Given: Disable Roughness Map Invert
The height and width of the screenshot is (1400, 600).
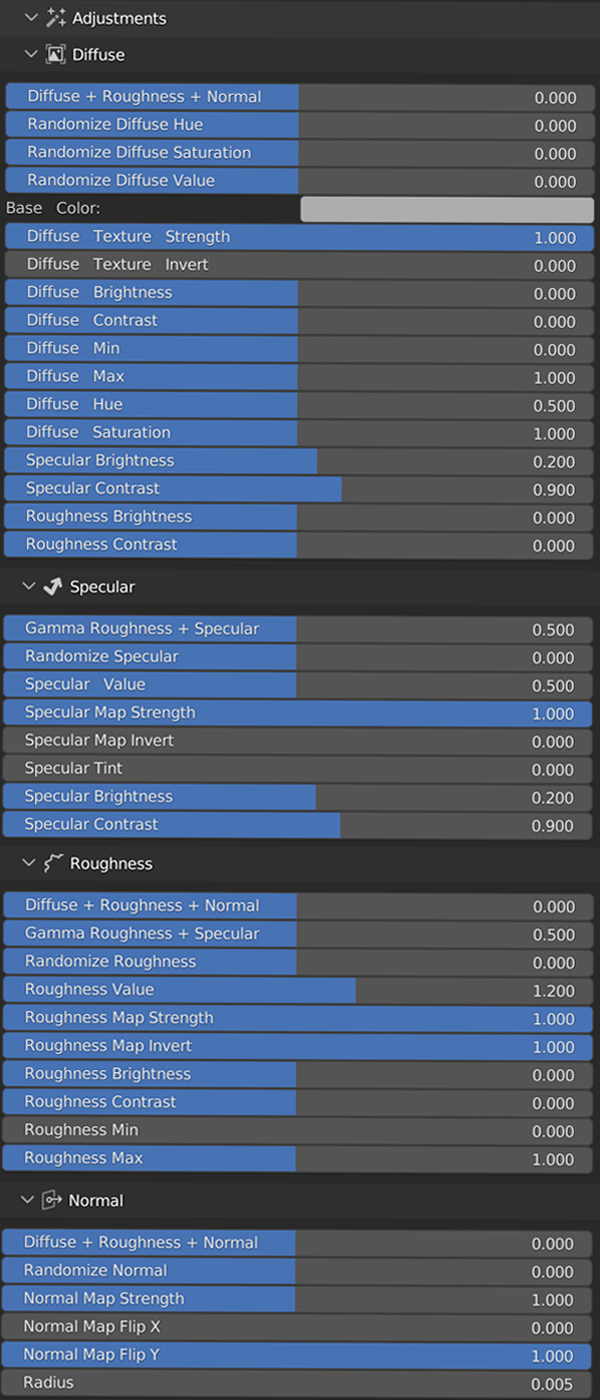Looking at the screenshot, I should [300, 1046].
